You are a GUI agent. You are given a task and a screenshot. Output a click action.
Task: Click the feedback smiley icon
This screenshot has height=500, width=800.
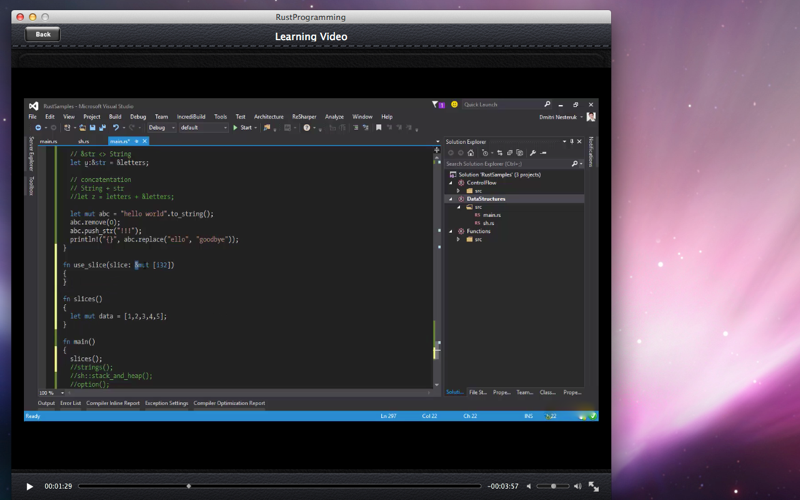click(x=454, y=105)
